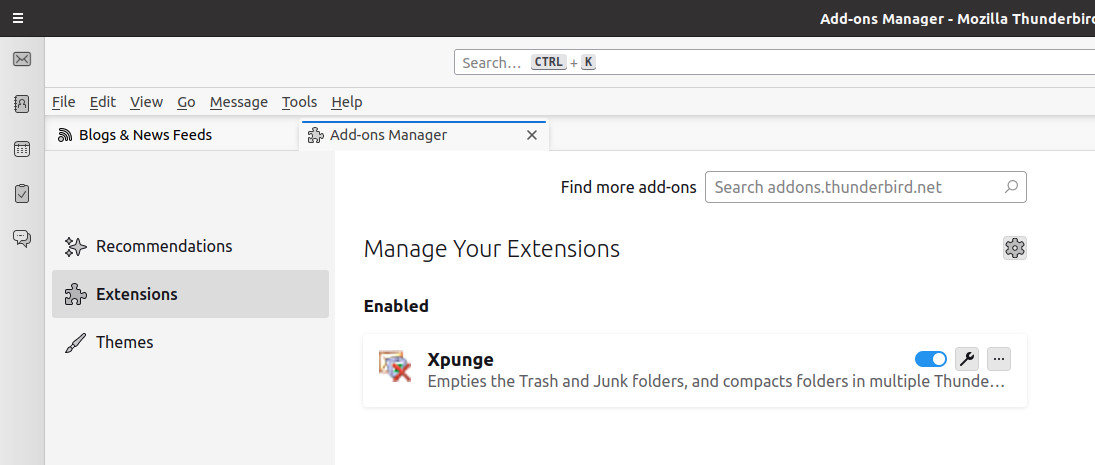Open the Chat icon in sidebar
Screen dimensions: 1095x465
(x=22, y=239)
